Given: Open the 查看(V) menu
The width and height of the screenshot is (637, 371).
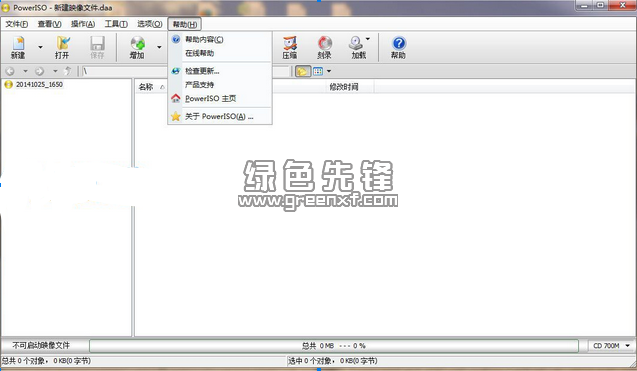Looking at the screenshot, I should (x=50, y=24).
